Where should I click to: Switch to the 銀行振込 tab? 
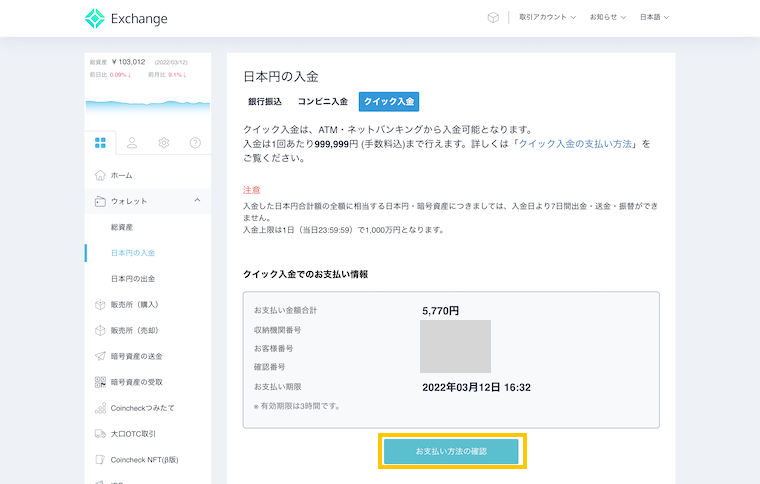[x=265, y=101]
